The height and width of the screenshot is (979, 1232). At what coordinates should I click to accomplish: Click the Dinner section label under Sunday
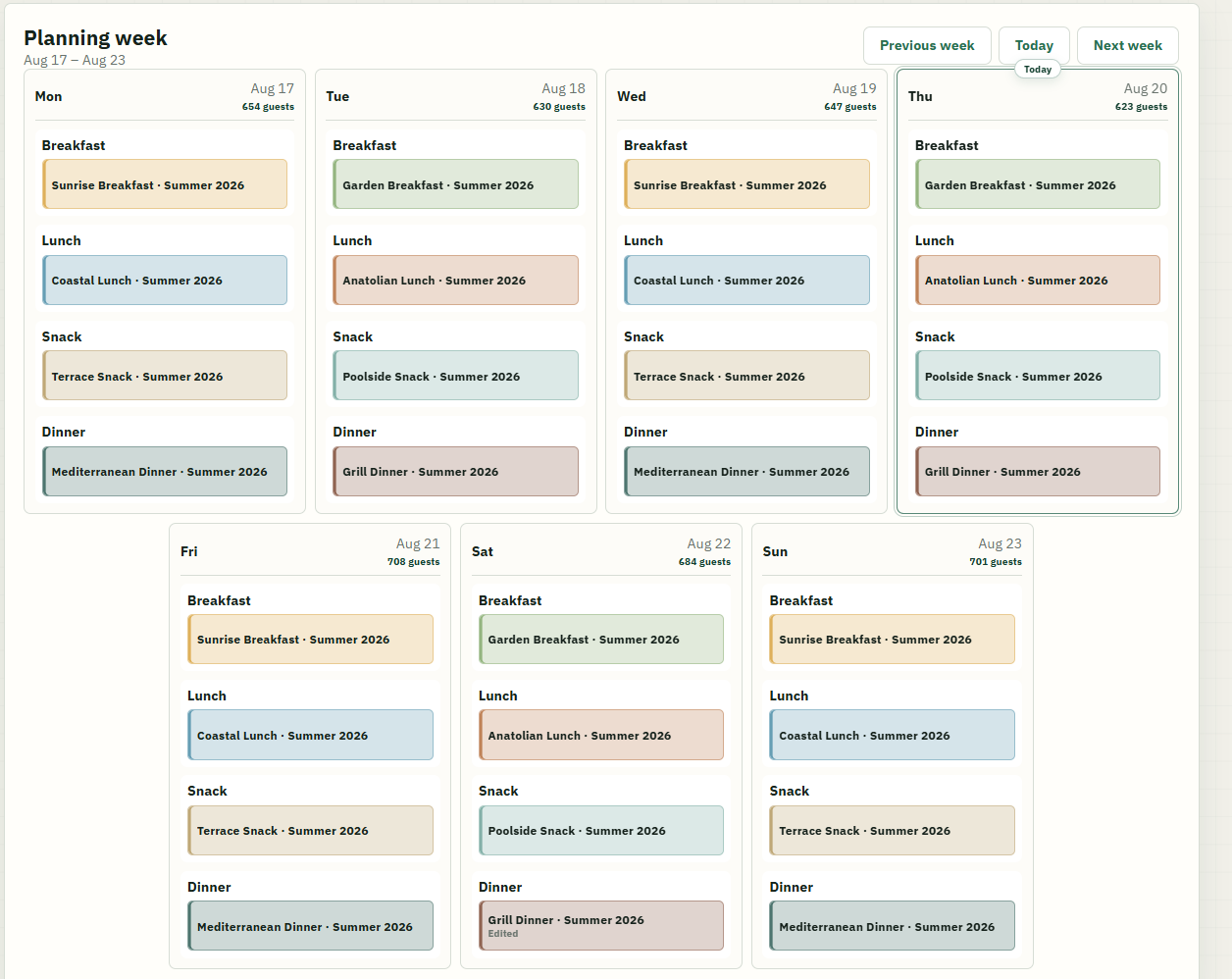792,887
